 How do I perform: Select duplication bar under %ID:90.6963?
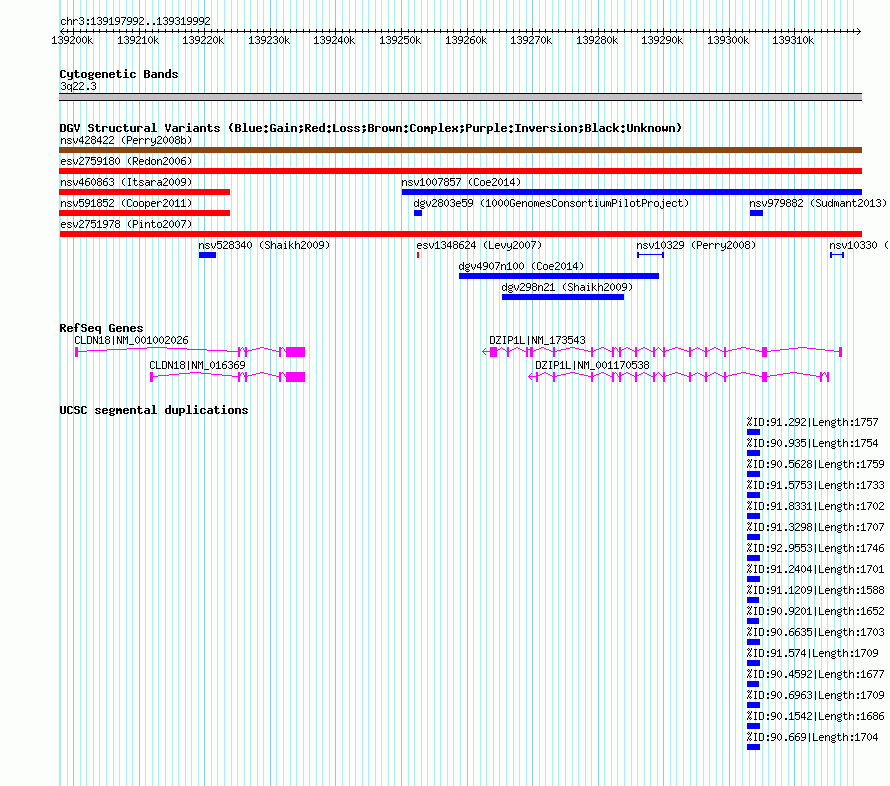[x=753, y=705]
